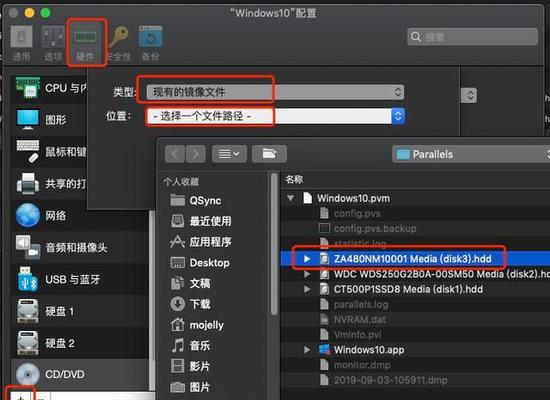Switch to the Hardware (硬件) tab

tap(85, 44)
